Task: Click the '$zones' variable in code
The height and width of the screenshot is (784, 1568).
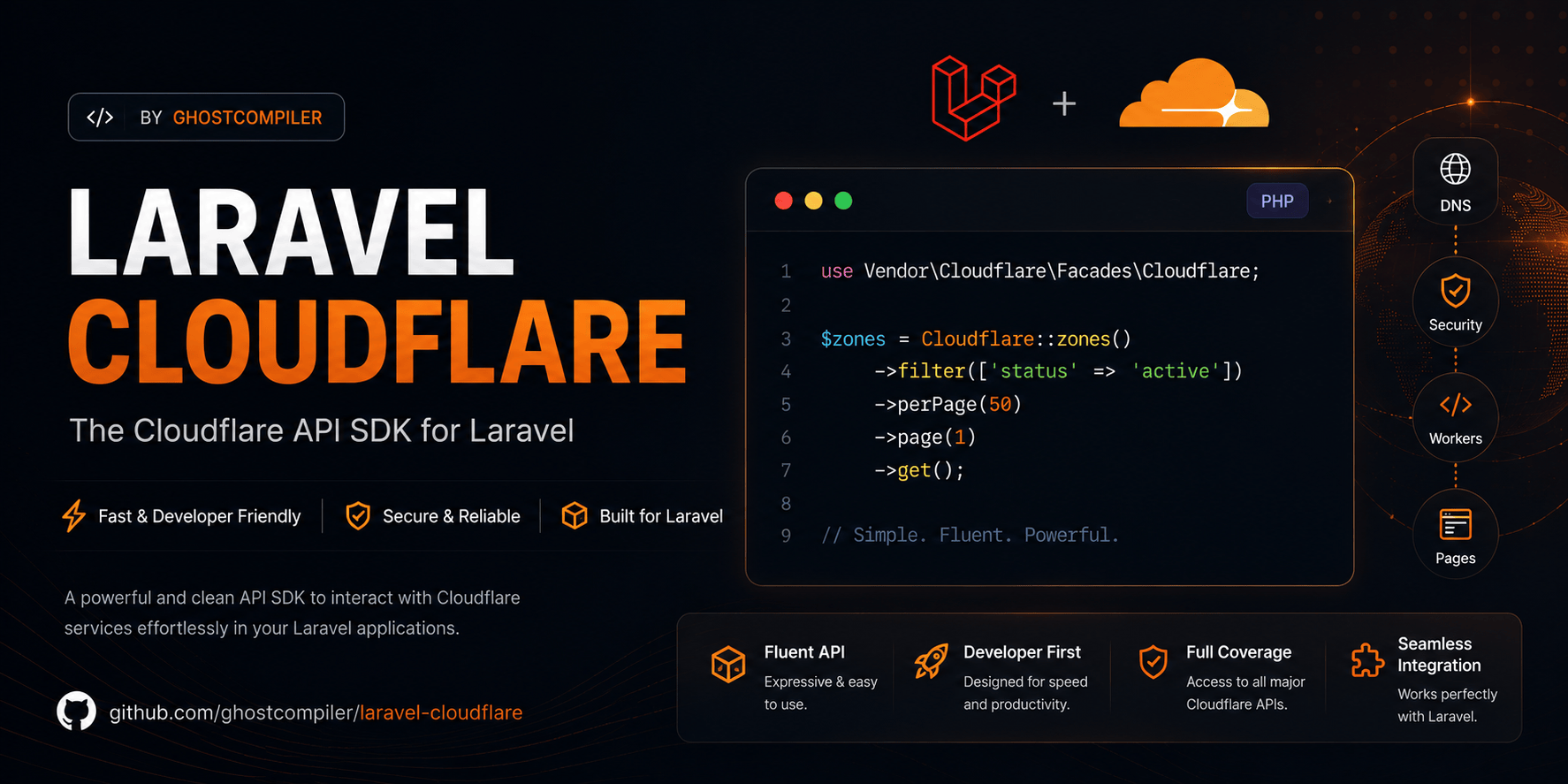Action: [853, 339]
